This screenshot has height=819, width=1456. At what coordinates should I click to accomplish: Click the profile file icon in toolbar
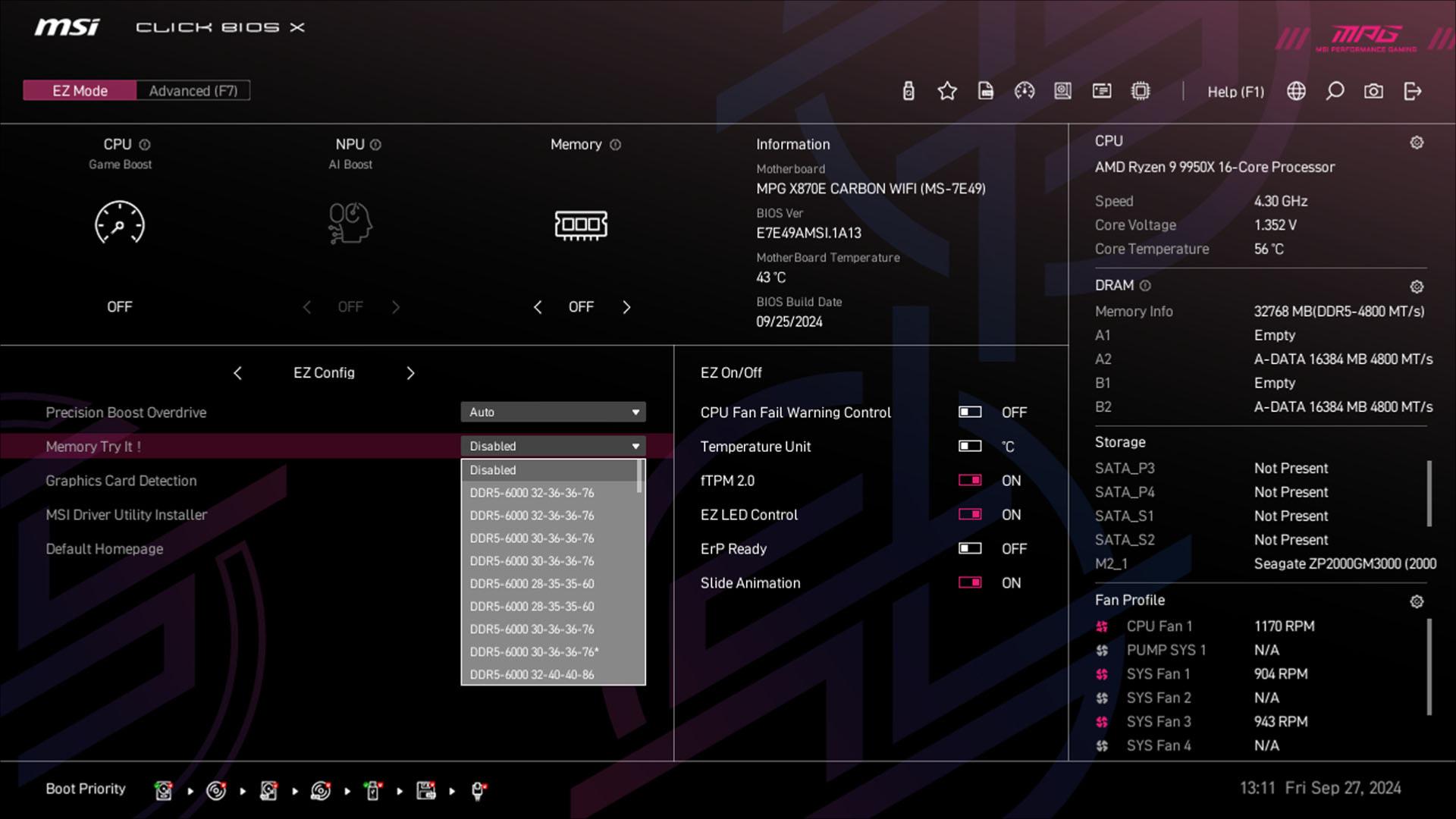point(986,91)
